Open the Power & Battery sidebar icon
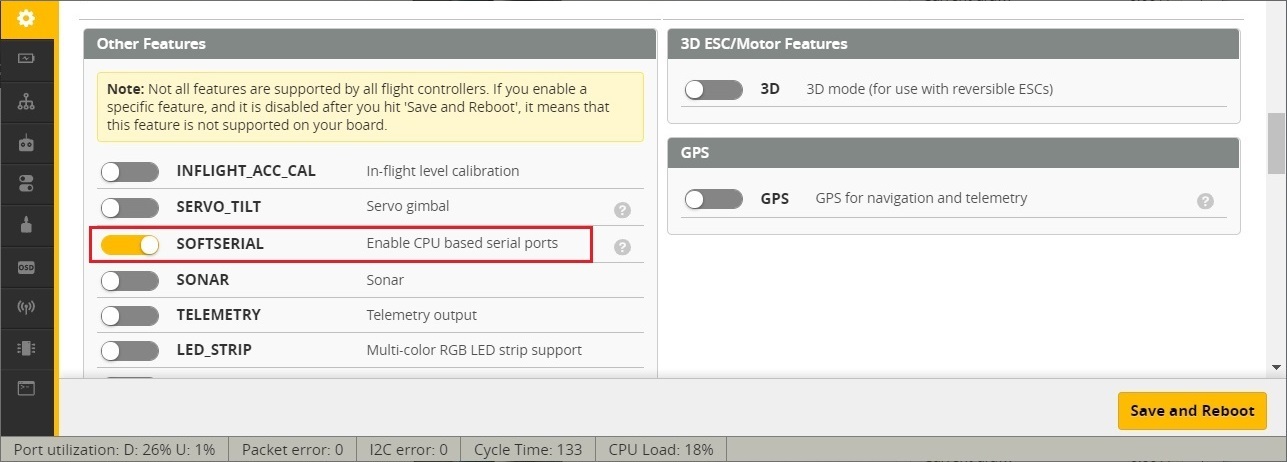 (26, 59)
